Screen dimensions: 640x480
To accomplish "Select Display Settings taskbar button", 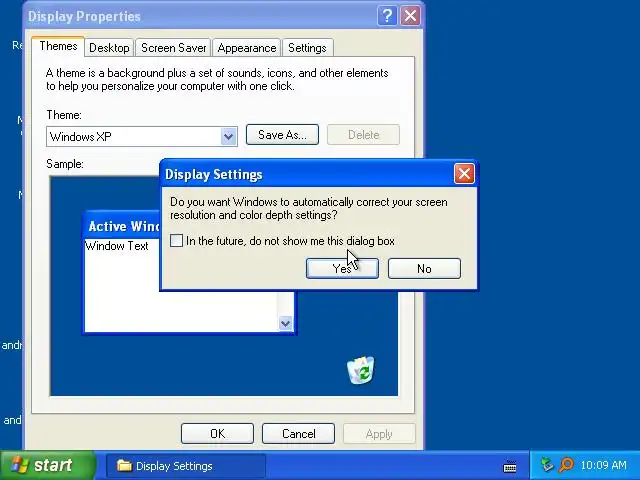I will tap(186, 466).
